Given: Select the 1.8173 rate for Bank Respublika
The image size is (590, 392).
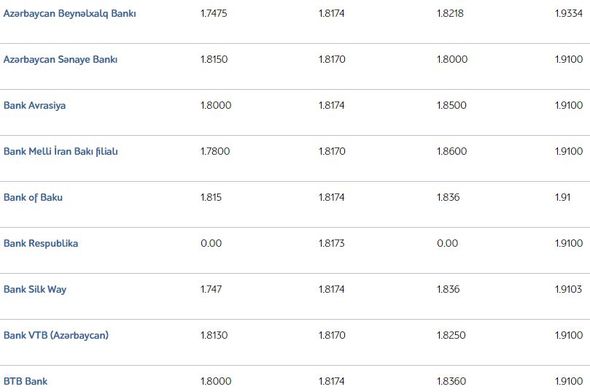Looking at the screenshot, I should click(x=331, y=243).
